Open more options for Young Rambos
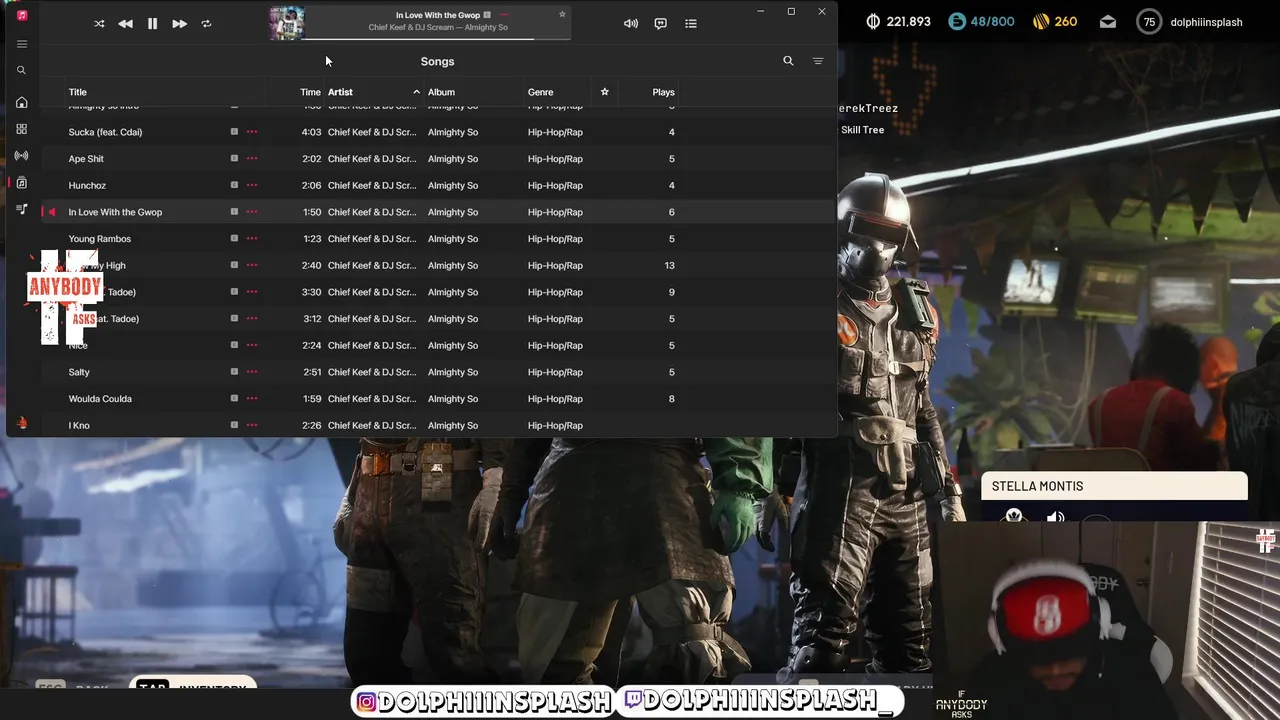1280x720 pixels. [252, 239]
